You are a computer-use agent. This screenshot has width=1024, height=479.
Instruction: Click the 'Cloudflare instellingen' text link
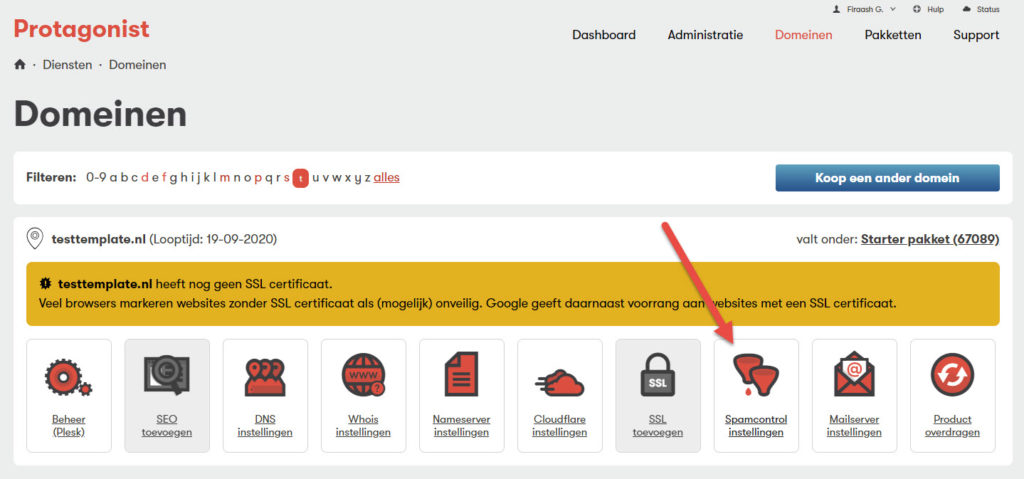(560, 425)
